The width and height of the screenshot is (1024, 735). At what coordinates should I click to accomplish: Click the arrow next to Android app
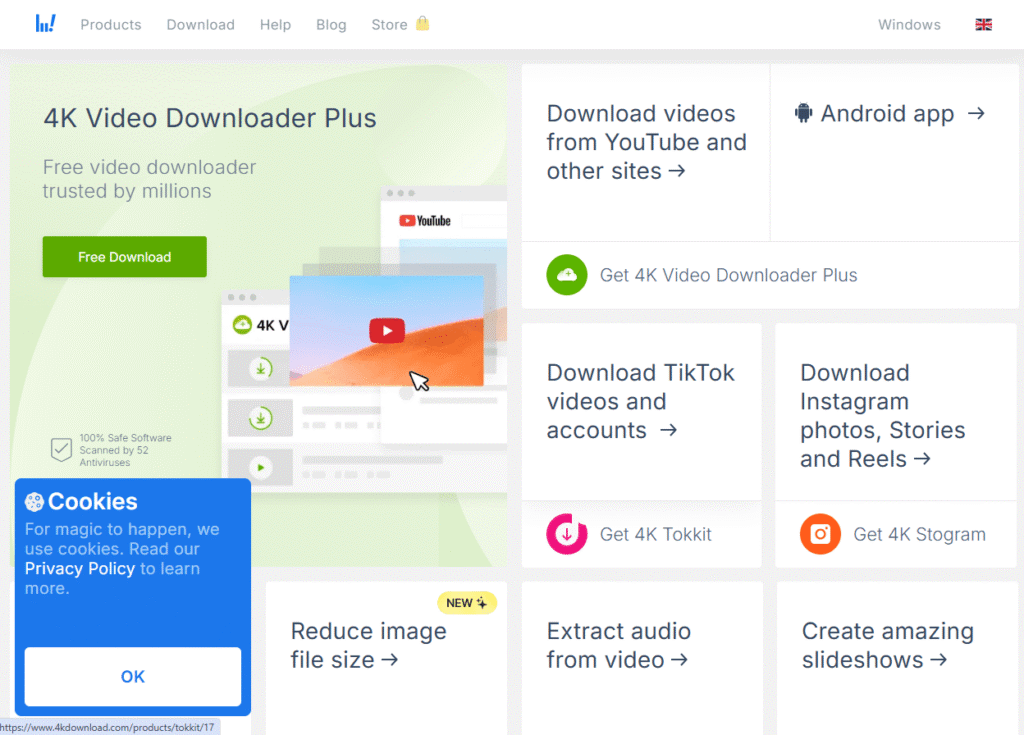(x=976, y=114)
